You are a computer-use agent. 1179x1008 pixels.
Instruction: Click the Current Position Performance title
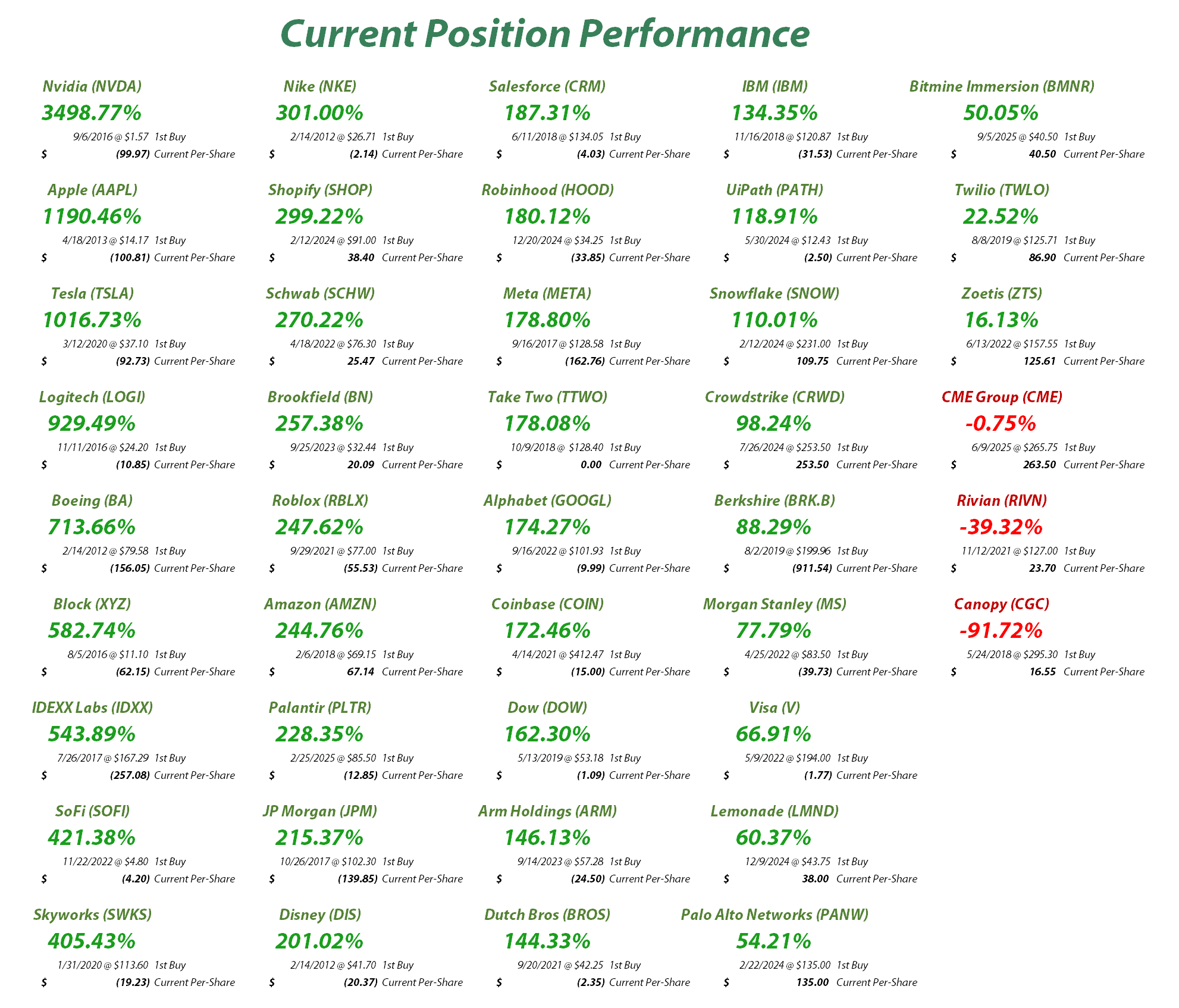pyautogui.click(x=544, y=33)
